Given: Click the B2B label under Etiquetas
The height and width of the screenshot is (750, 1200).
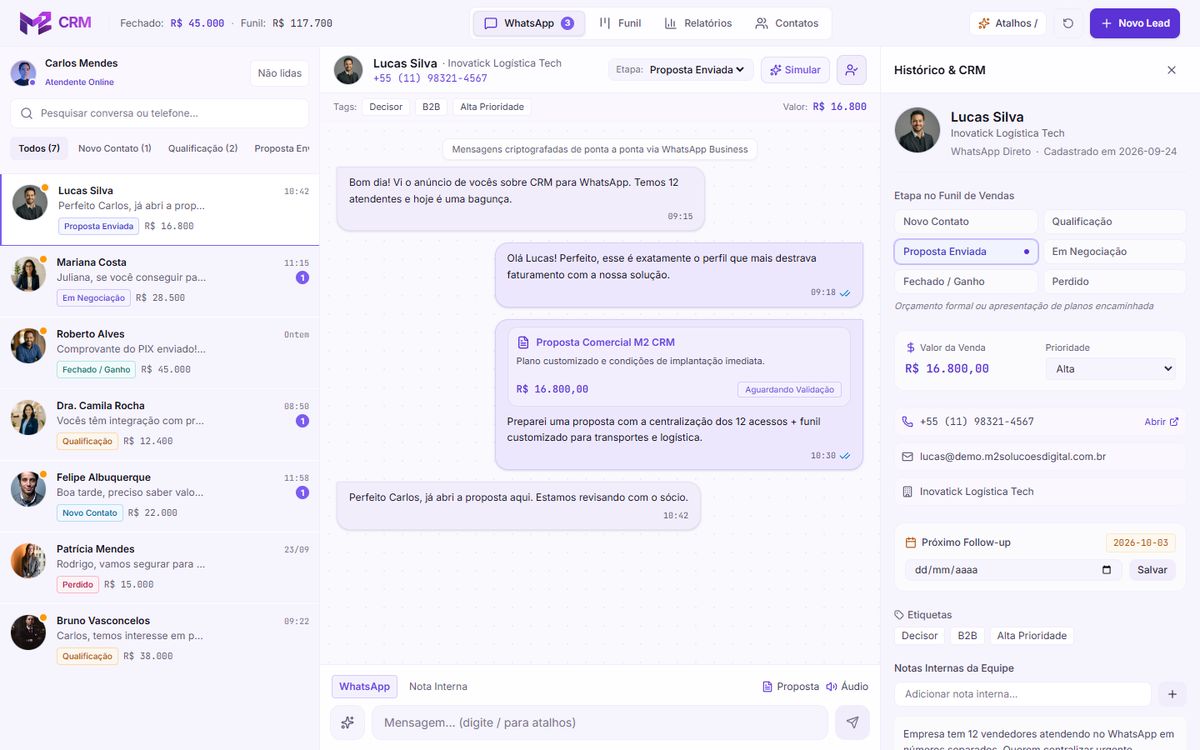Looking at the screenshot, I should (967, 636).
